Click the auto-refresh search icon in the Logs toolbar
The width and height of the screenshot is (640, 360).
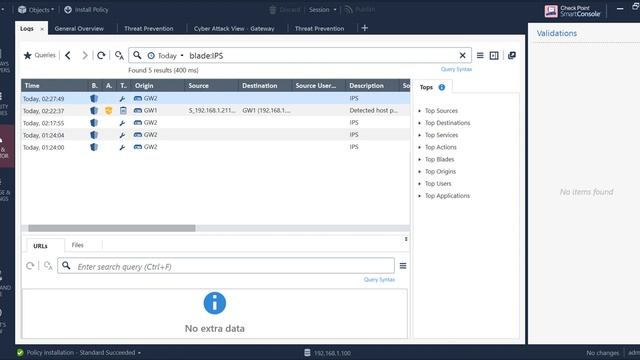click(x=119, y=55)
